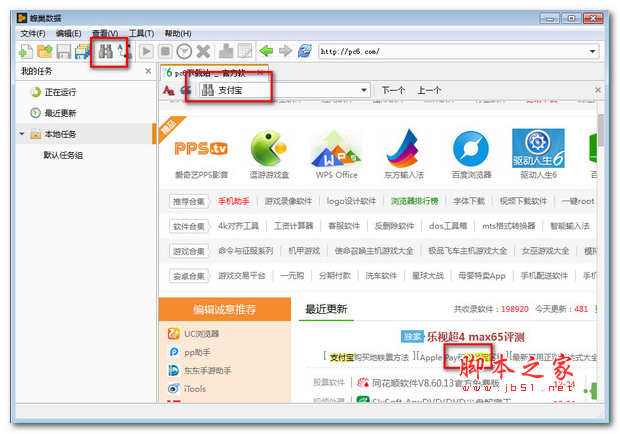Screen dimensions: 620x434
Task: Open the bar chart statistics icon
Action: coord(226,51)
